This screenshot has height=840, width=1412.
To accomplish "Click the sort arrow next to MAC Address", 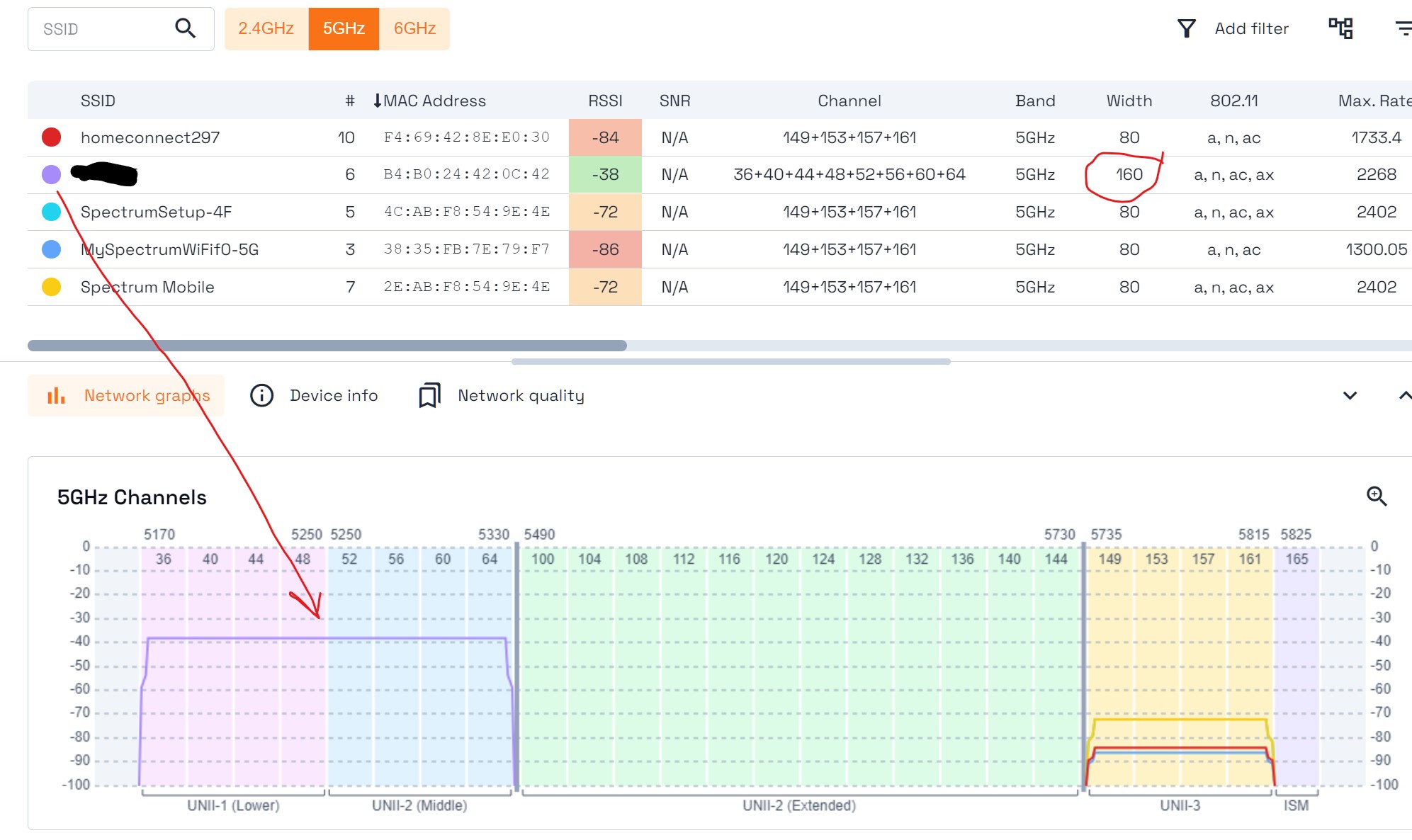I will point(376,101).
